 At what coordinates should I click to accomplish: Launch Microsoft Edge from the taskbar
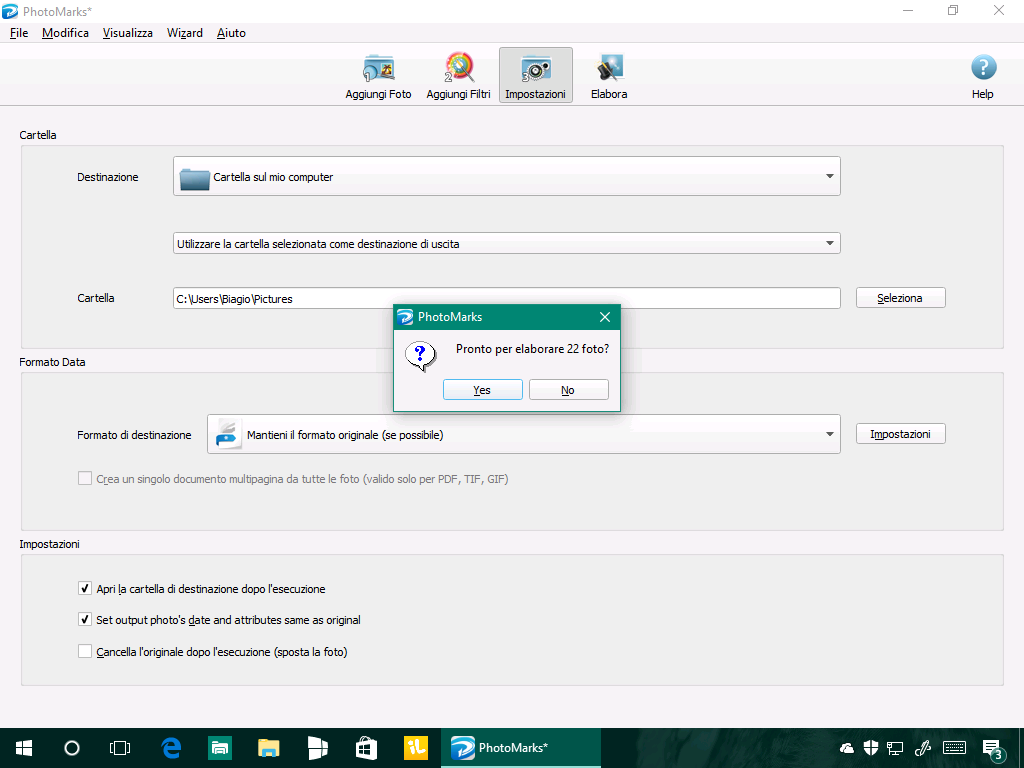point(171,748)
